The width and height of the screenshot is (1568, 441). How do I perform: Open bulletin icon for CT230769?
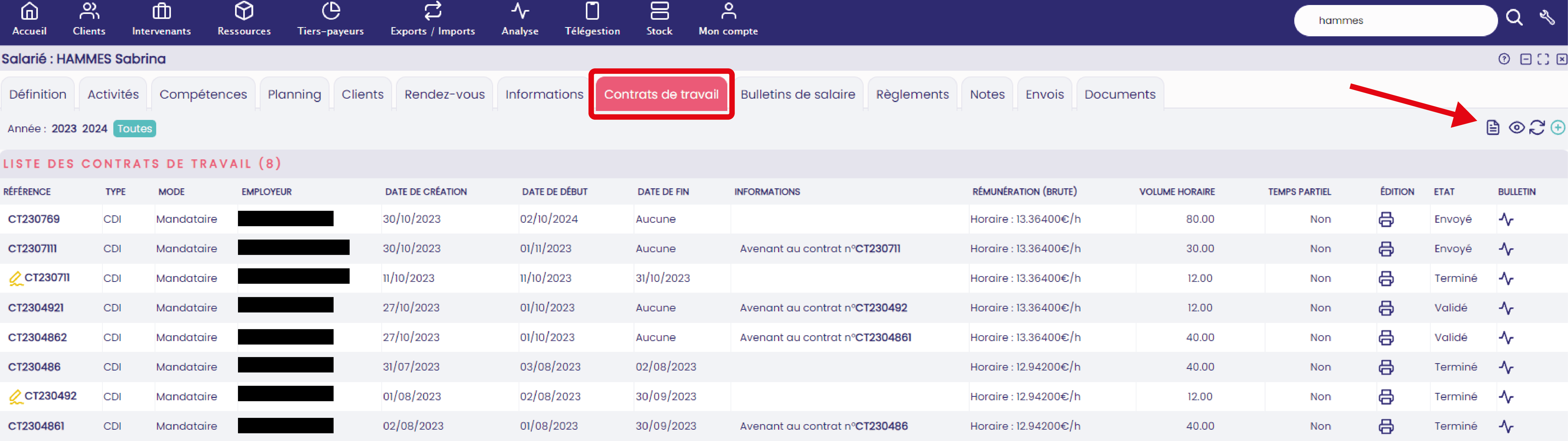tap(1506, 219)
